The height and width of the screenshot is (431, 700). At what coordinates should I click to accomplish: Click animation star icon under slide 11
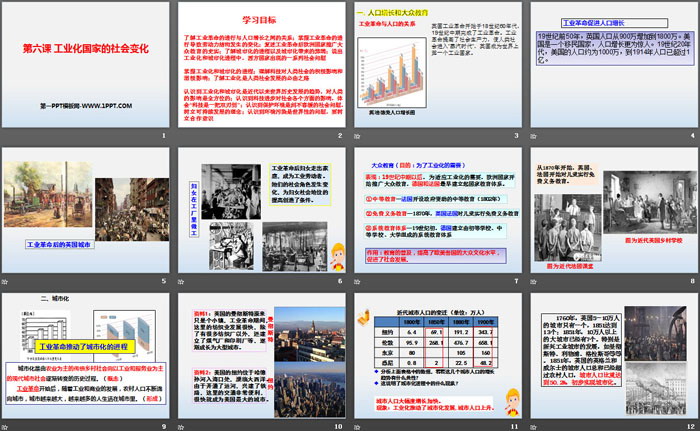coord(357,427)
